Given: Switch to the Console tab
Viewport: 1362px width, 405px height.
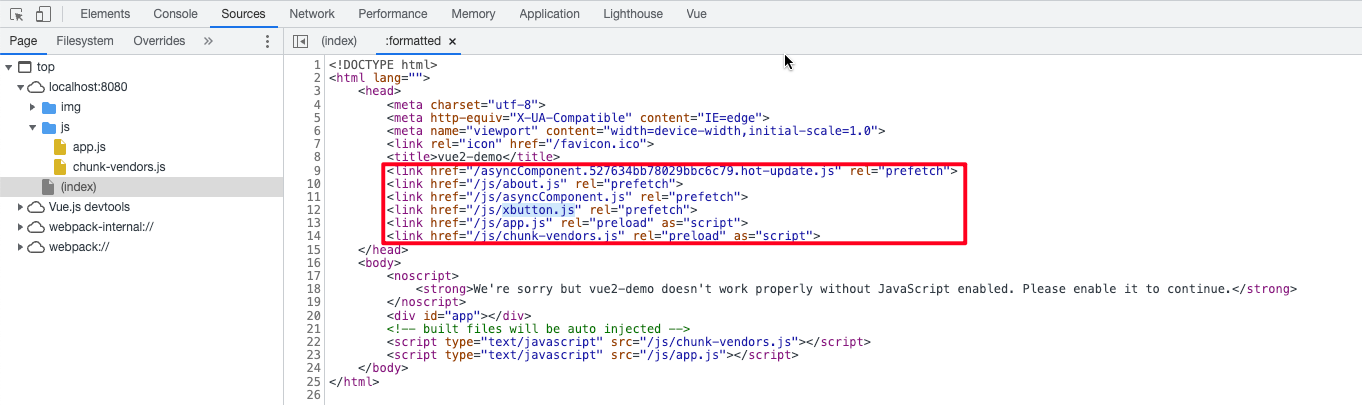Looking at the screenshot, I should pyautogui.click(x=175, y=14).
